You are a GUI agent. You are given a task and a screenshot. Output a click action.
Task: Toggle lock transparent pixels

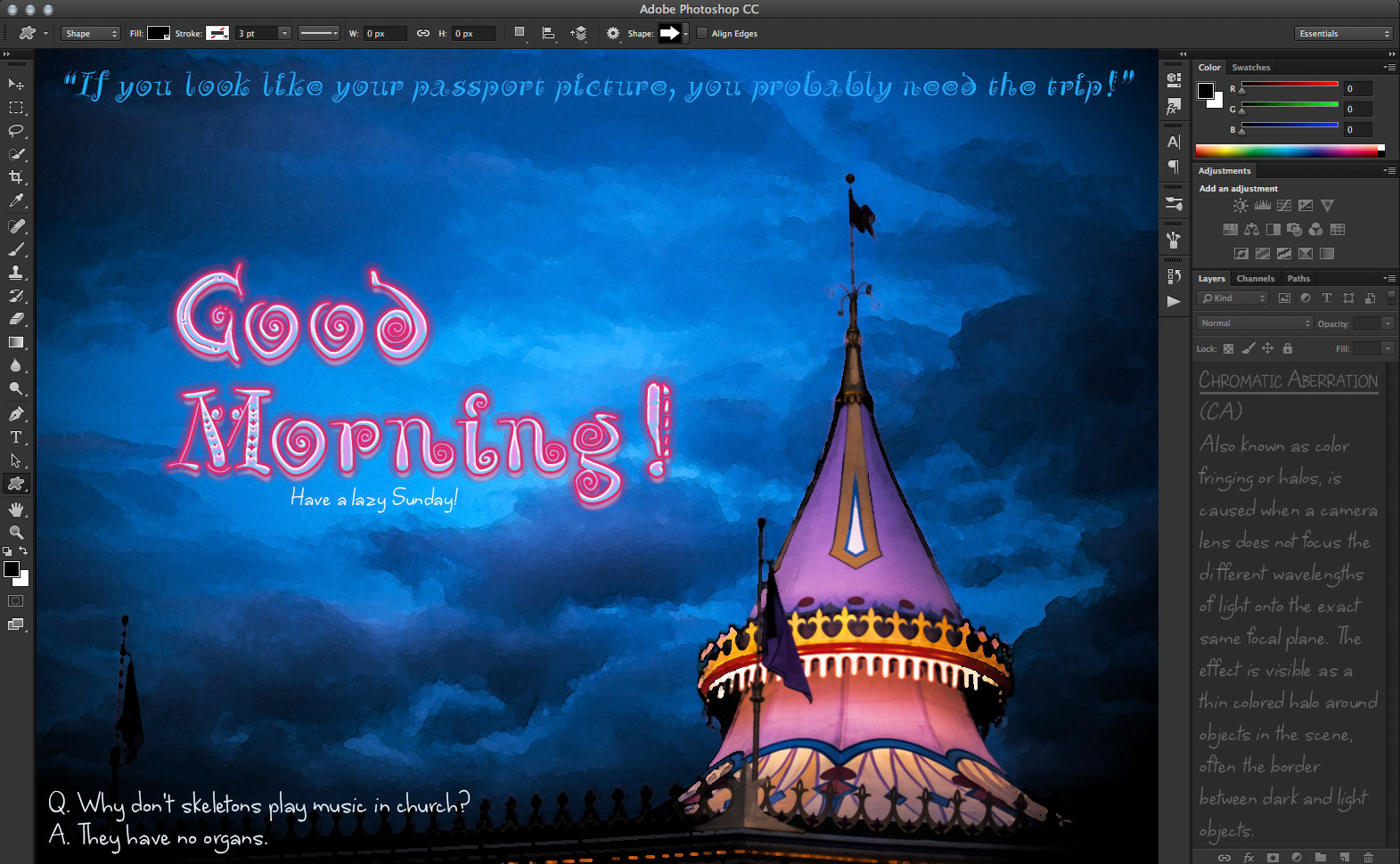1228,349
